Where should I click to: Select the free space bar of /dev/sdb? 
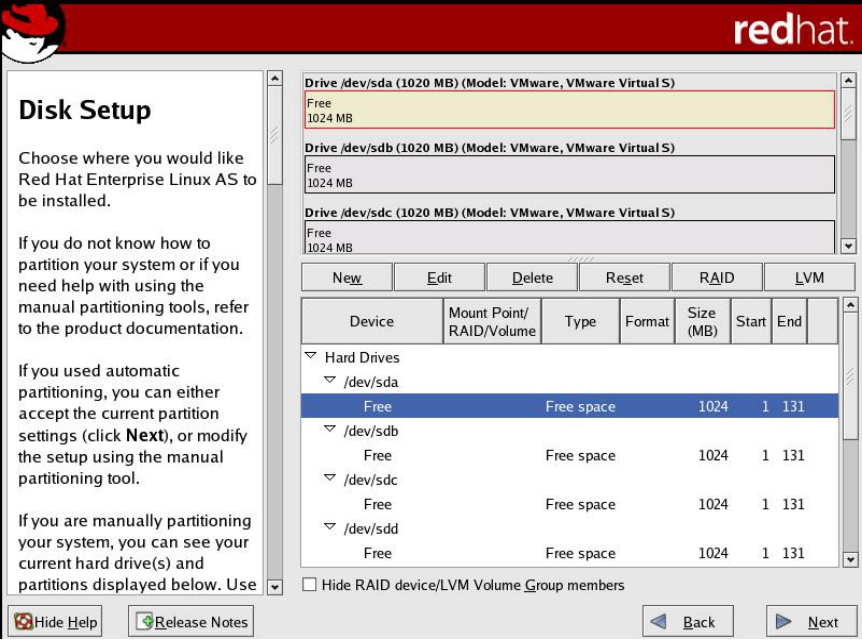(x=569, y=174)
